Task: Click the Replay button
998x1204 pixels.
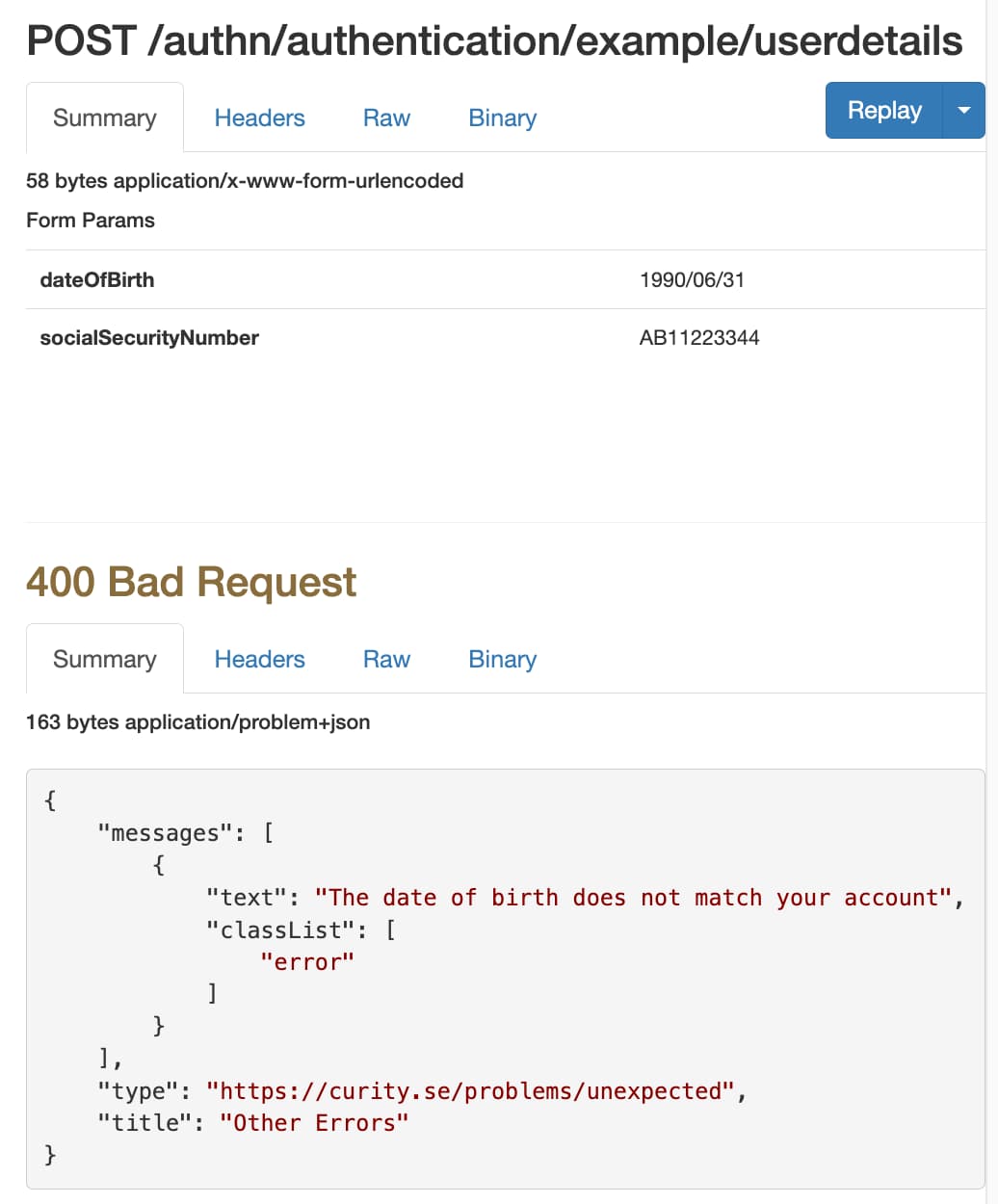Action: click(883, 110)
